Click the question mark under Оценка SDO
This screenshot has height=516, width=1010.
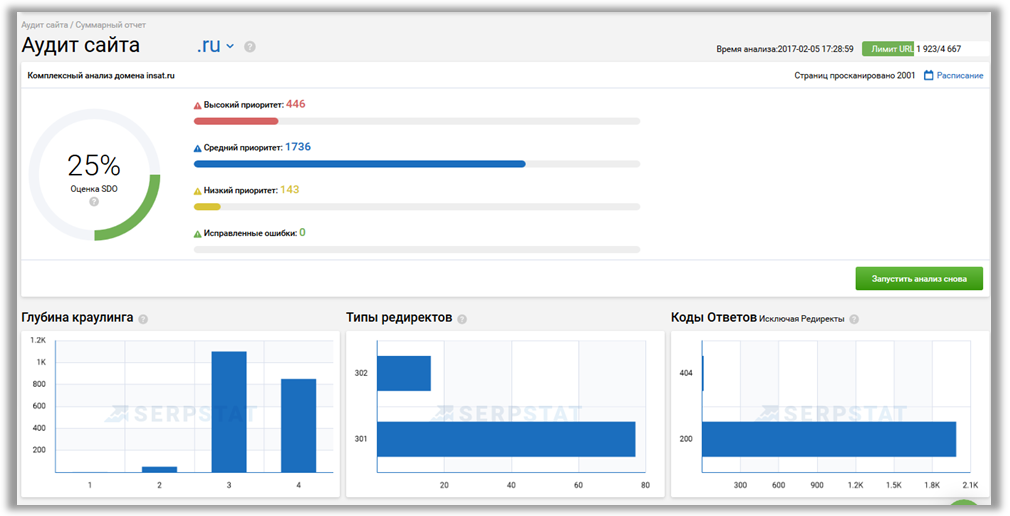coord(94,202)
